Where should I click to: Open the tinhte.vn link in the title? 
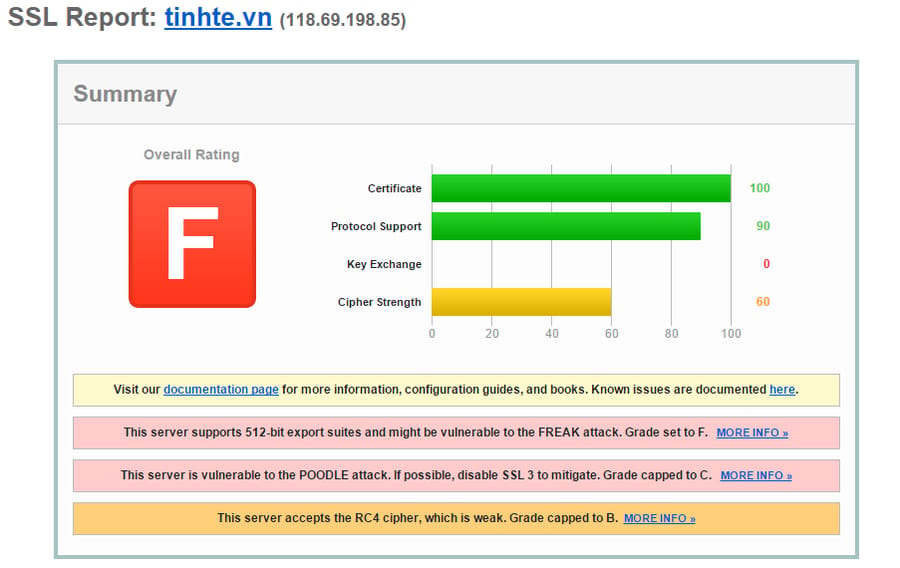point(218,18)
